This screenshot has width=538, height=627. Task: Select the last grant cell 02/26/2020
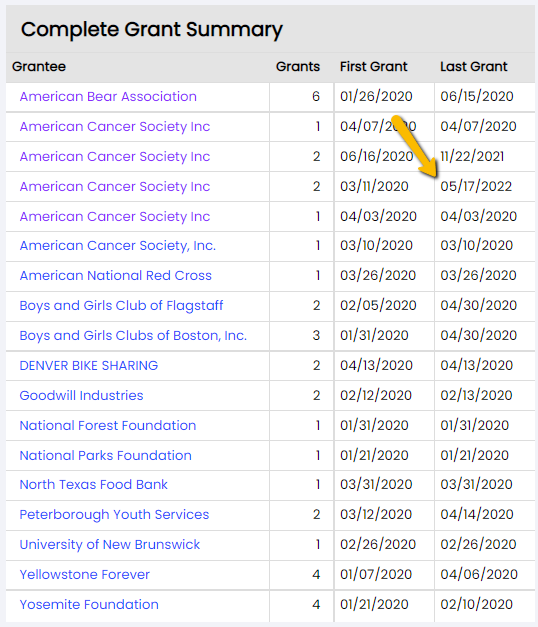pyautogui.click(x=478, y=545)
